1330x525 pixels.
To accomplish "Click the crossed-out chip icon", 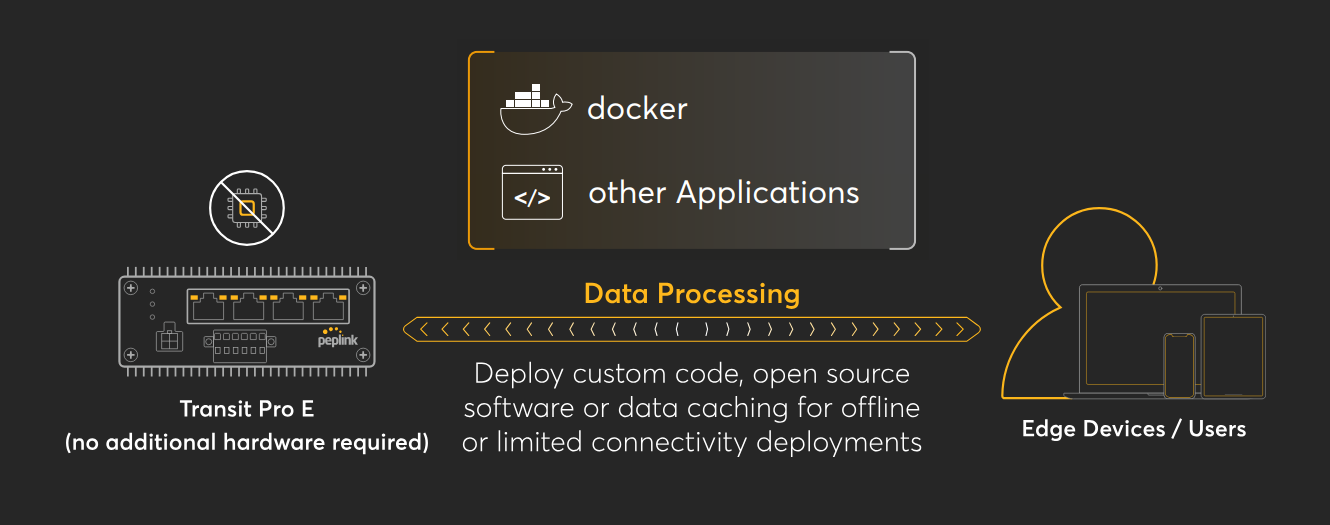I will 246,208.
